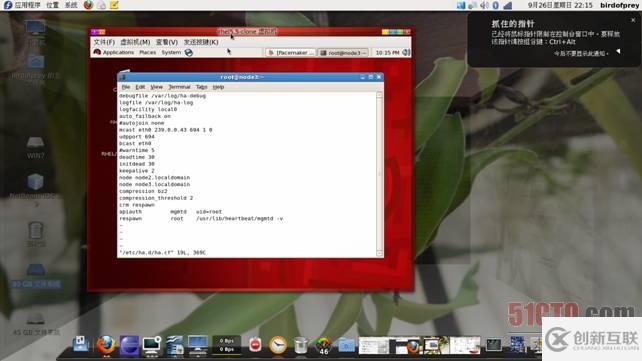
Task: Click the mail icon in the top panel
Action: 101,5
